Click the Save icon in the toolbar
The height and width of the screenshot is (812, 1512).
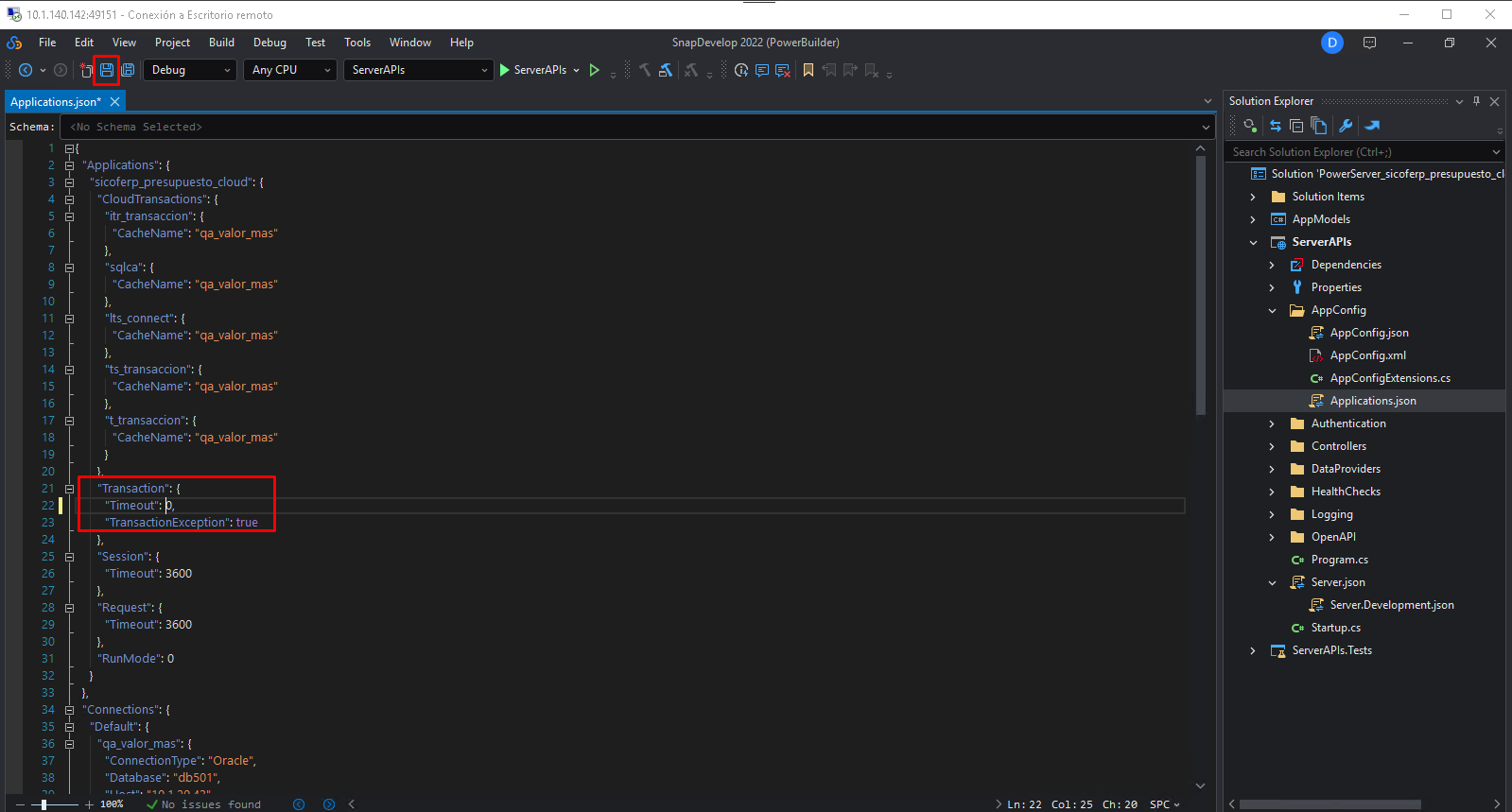(x=107, y=70)
